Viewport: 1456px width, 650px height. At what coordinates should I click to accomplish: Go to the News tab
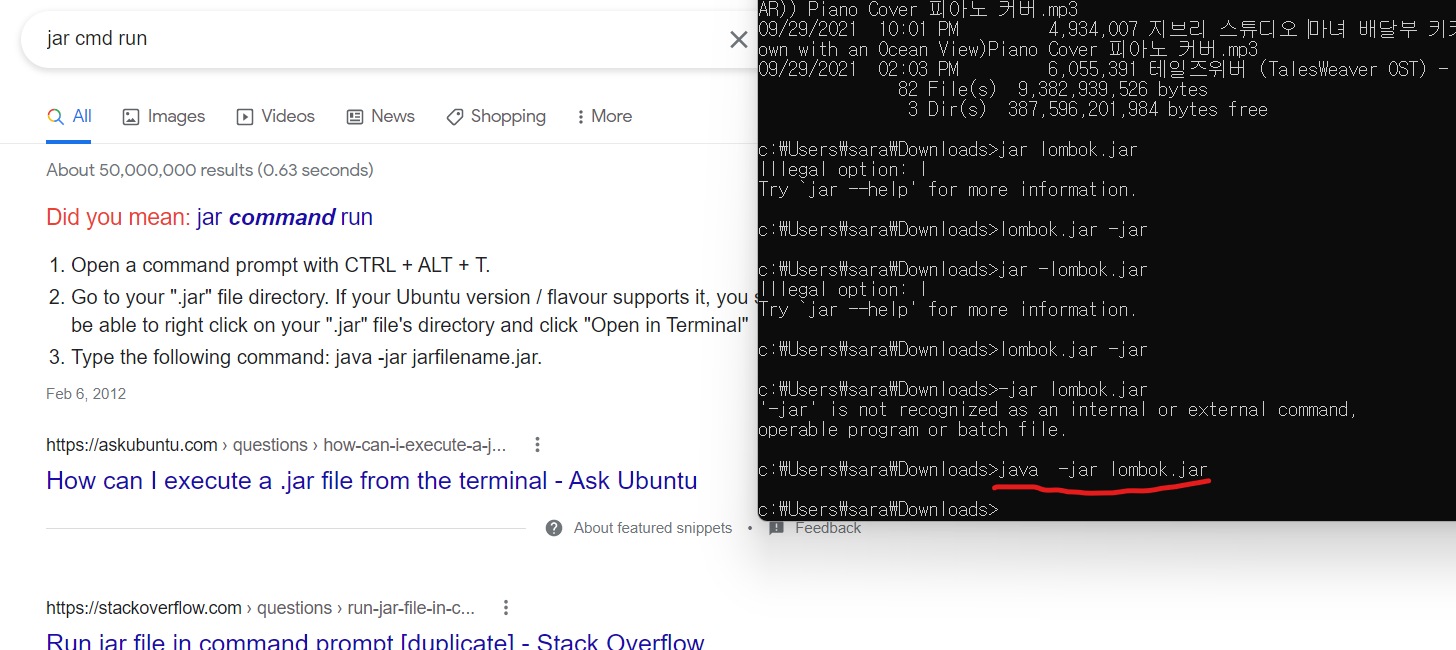(x=381, y=116)
